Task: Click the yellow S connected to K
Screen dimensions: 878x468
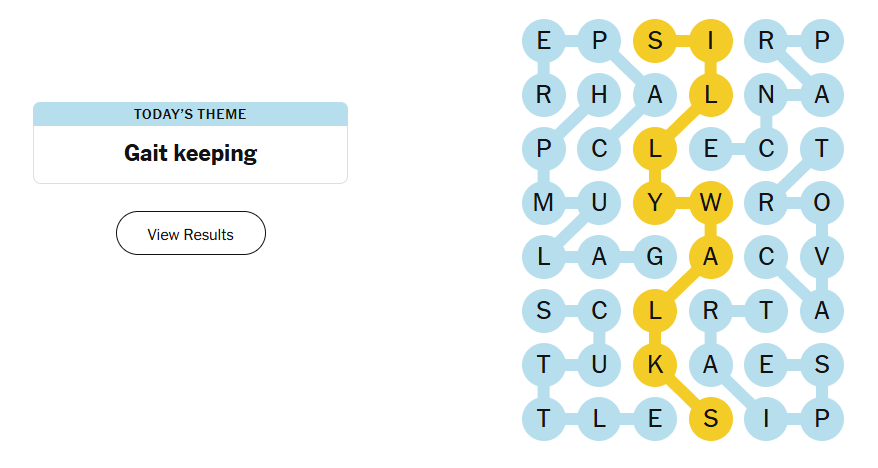Action: pos(711,419)
